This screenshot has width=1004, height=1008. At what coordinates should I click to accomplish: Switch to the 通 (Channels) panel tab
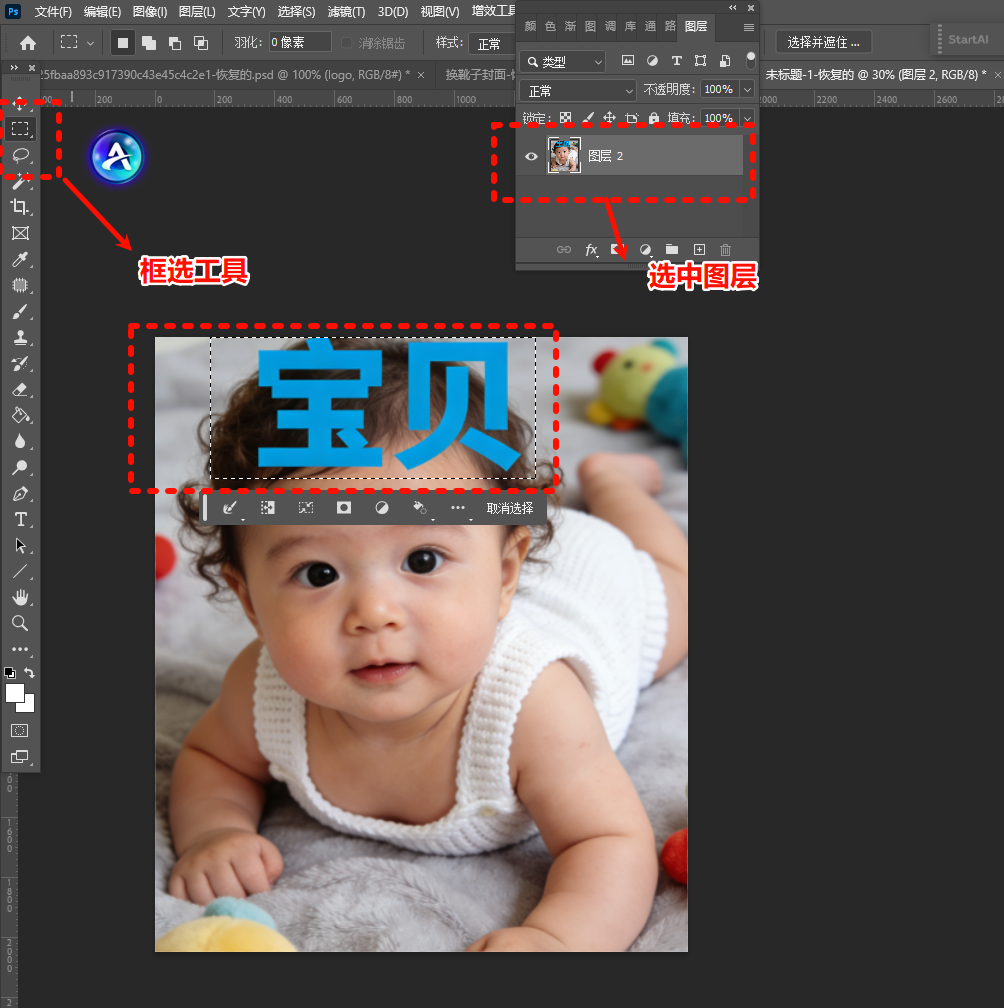coord(650,26)
